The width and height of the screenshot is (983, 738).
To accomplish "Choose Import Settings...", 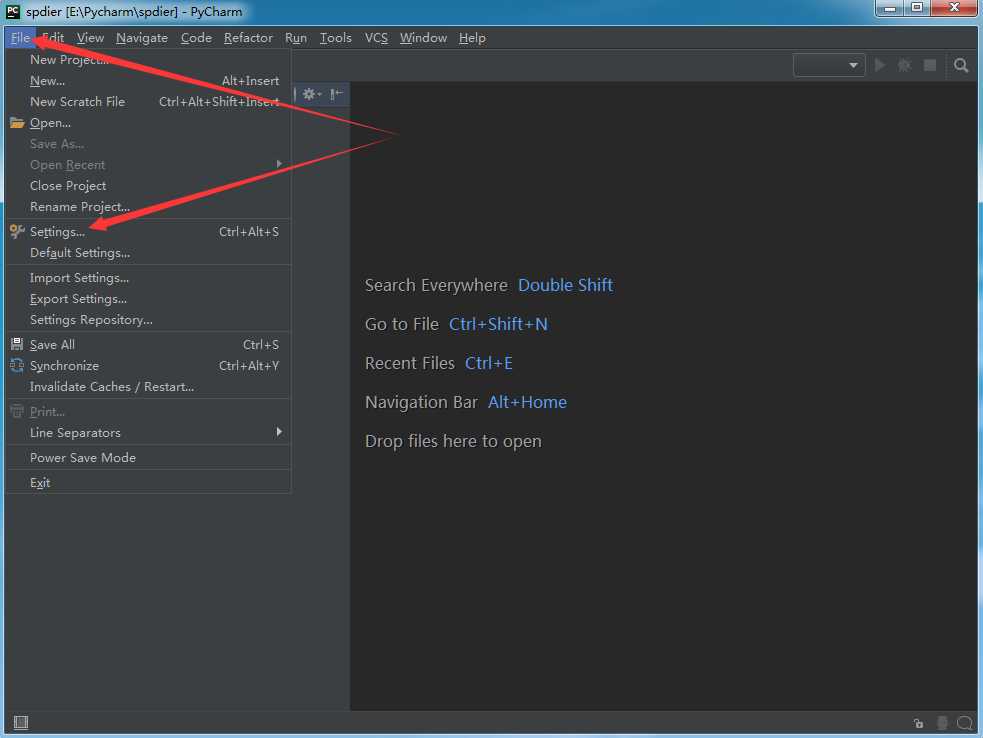I will point(148,278).
